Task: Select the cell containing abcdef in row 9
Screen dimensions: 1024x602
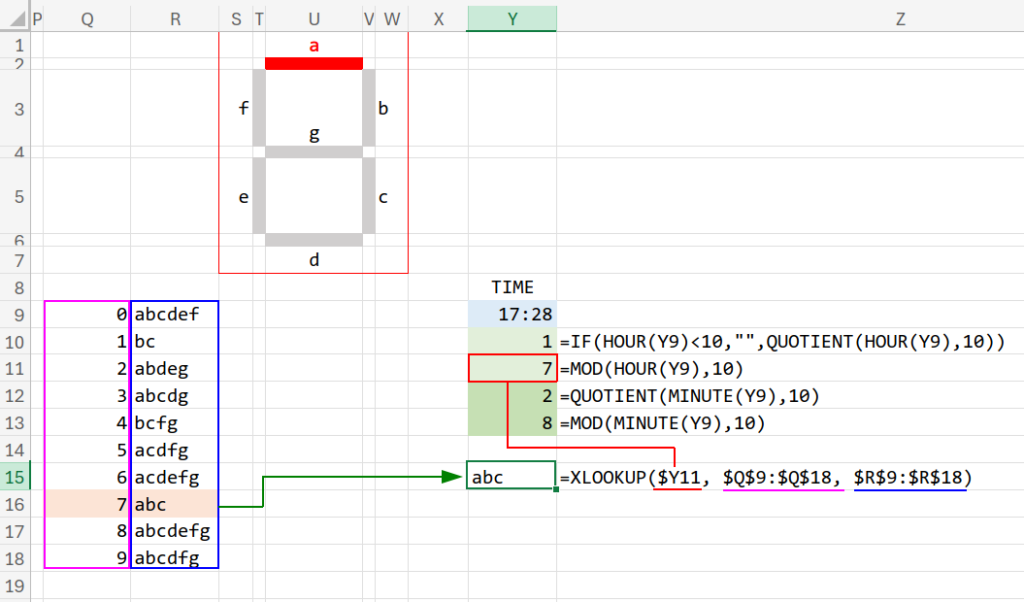Action: (175, 314)
